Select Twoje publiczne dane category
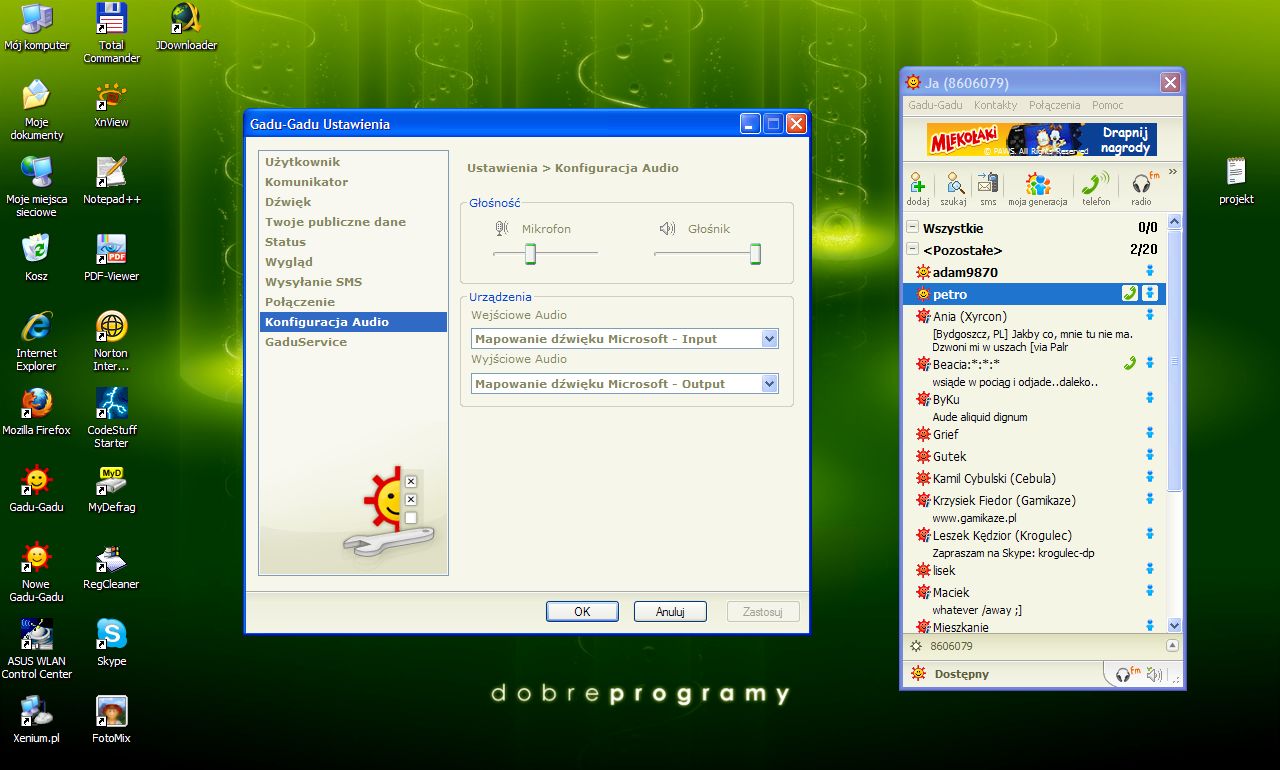1280x770 pixels. [x=353, y=222]
